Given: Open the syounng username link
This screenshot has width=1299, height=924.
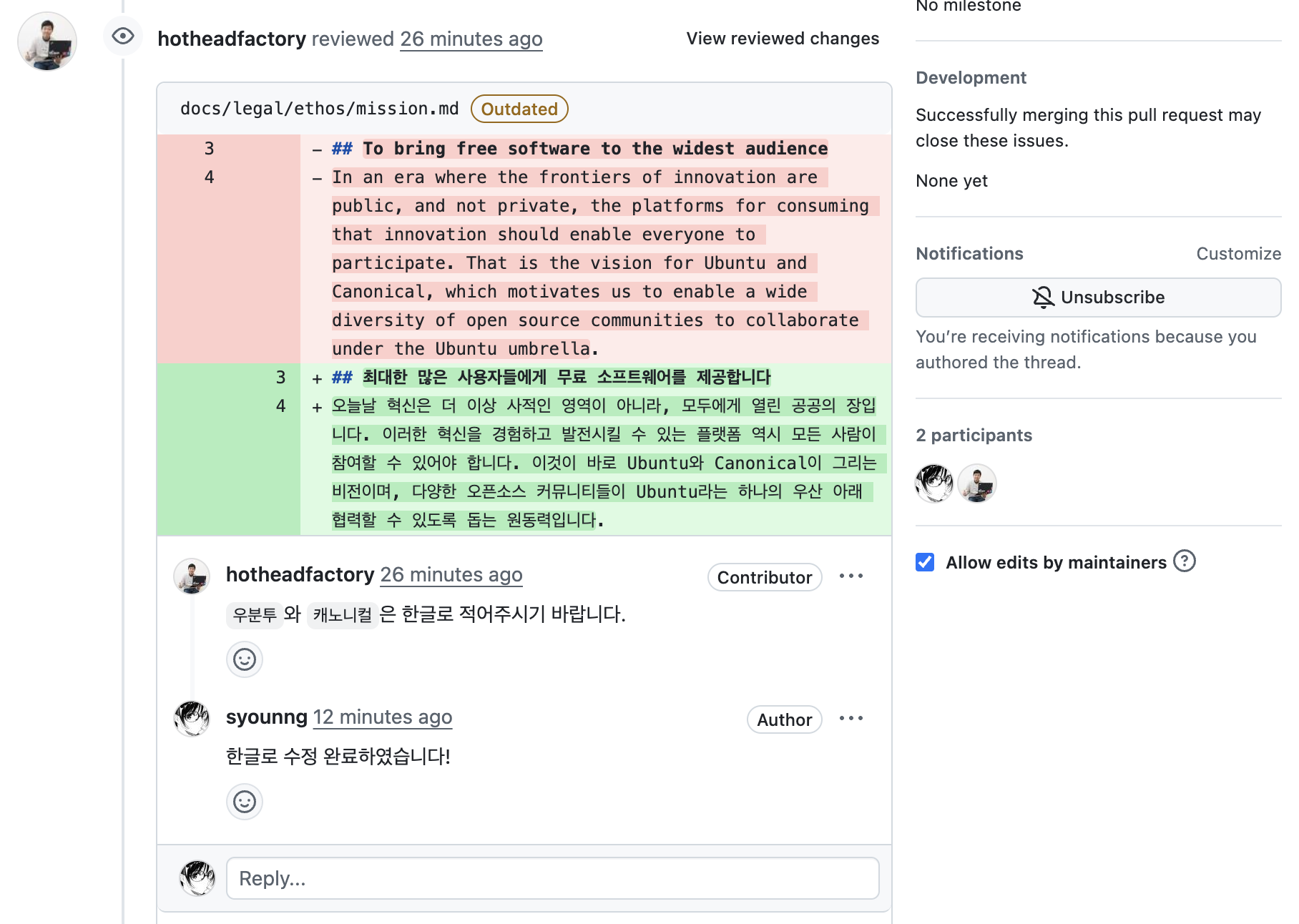Looking at the screenshot, I should coord(267,717).
